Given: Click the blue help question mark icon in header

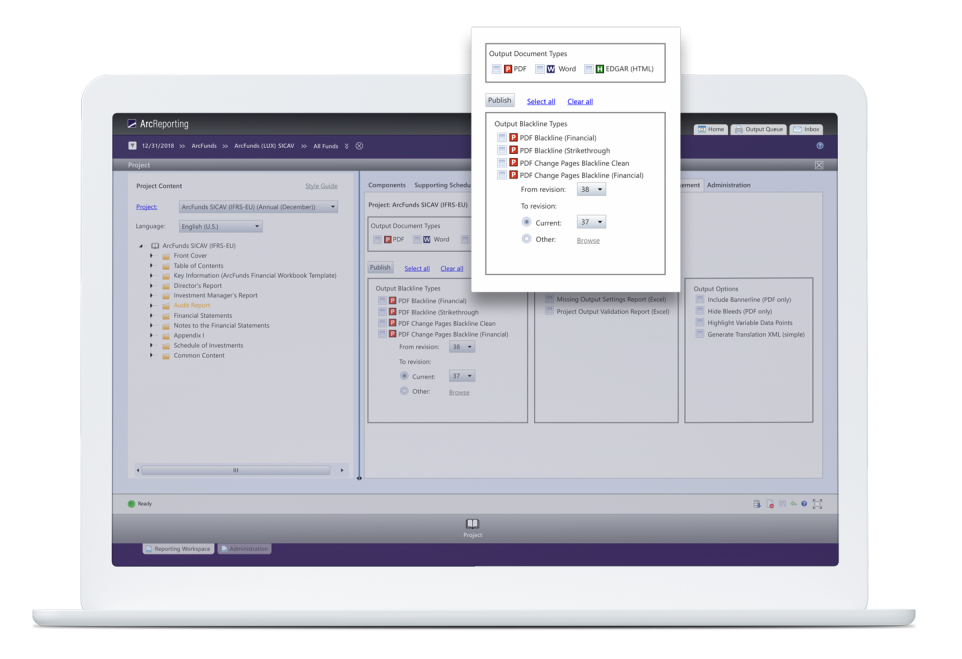Looking at the screenshot, I should click(819, 146).
